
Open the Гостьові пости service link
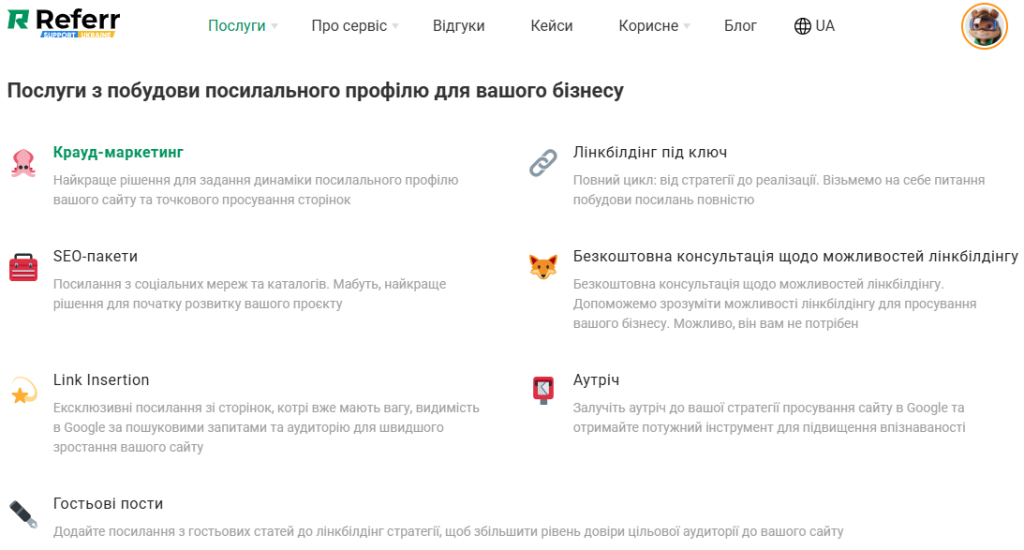click(x=108, y=504)
